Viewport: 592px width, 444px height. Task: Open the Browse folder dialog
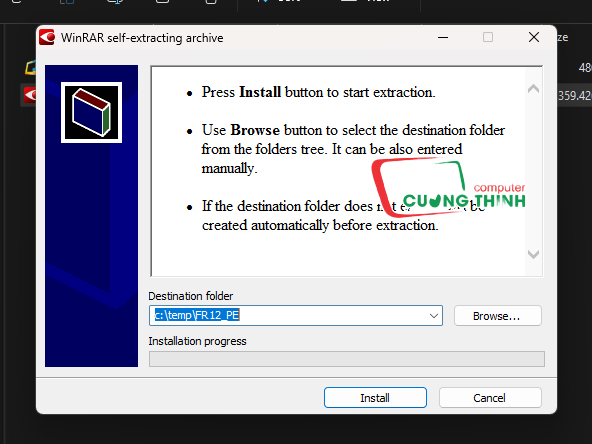(498, 316)
